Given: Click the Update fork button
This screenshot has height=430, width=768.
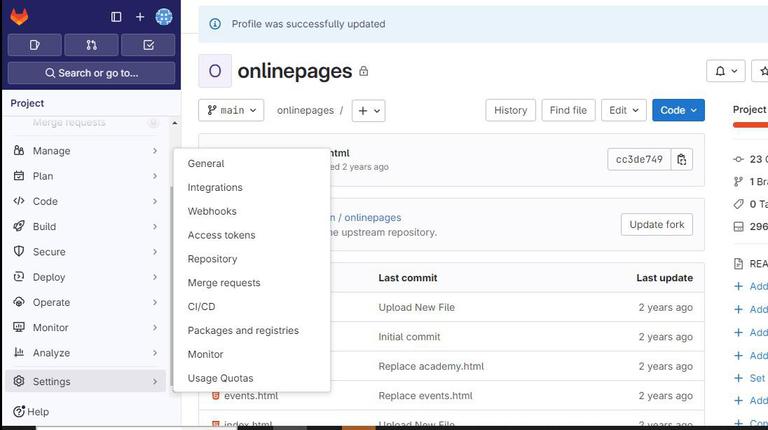Looking at the screenshot, I should (657, 224).
